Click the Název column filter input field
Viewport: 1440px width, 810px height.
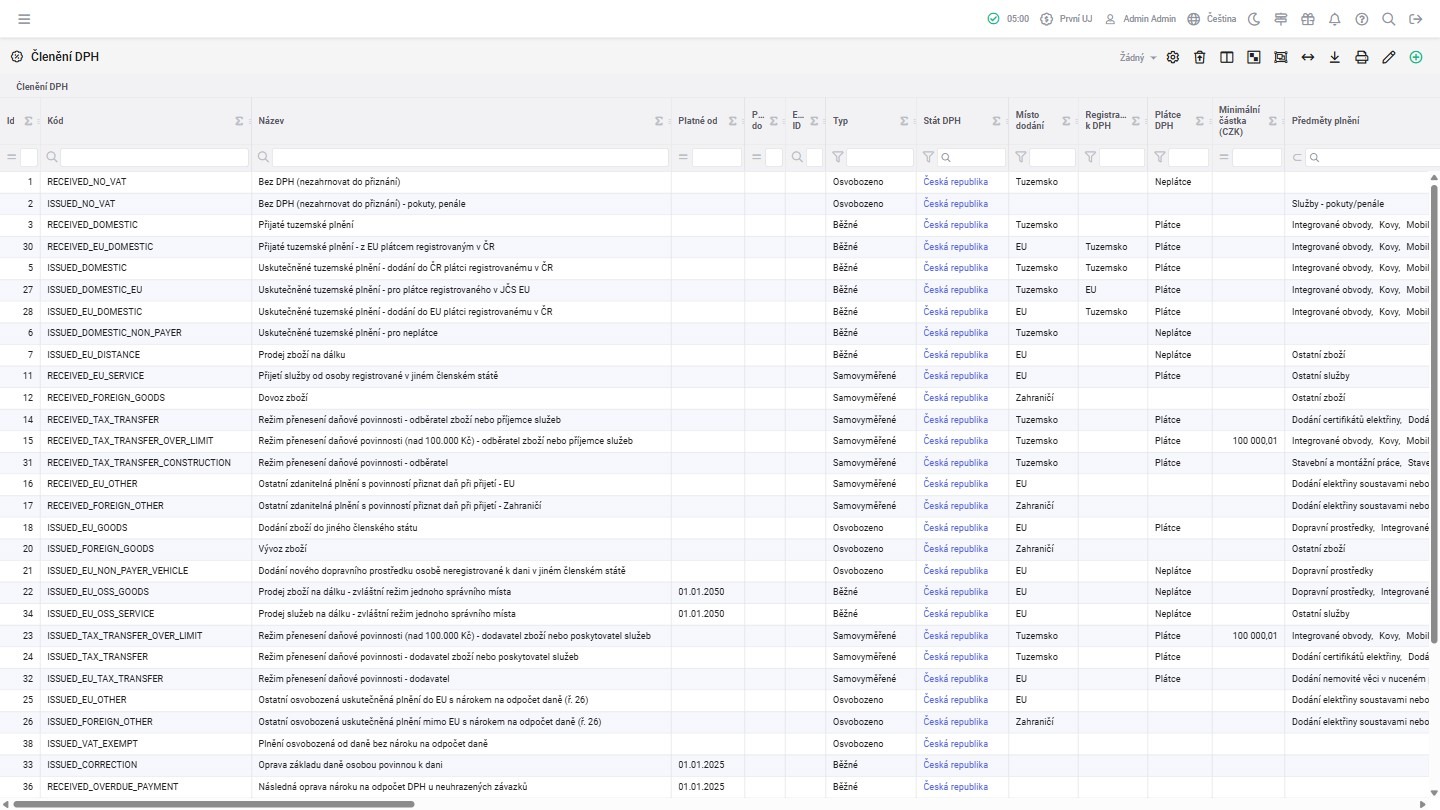(x=470, y=157)
